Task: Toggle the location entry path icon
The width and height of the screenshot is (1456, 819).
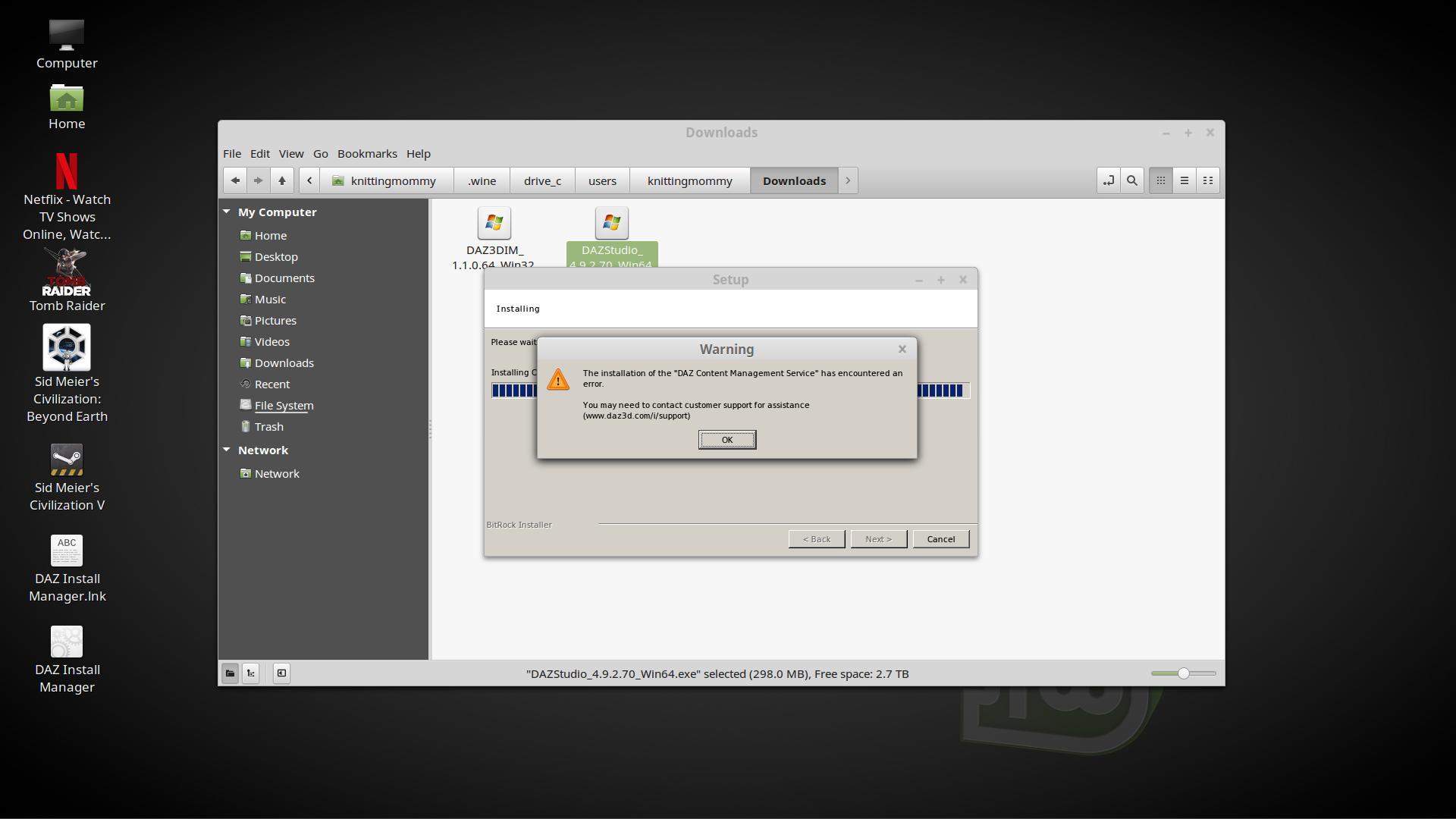Action: pyautogui.click(x=1109, y=180)
